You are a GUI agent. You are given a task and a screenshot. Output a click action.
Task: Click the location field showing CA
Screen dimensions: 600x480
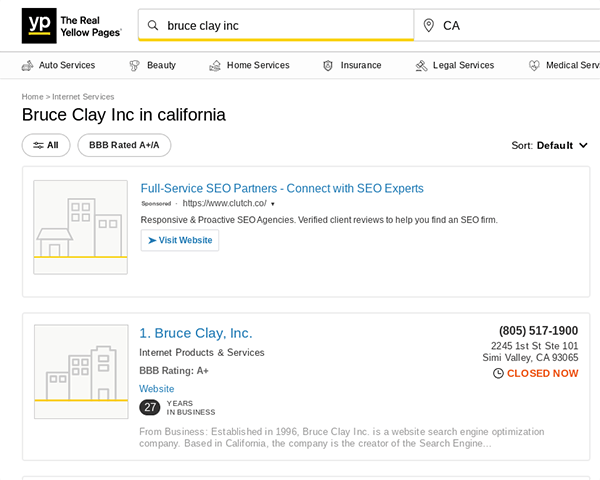click(x=507, y=26)
